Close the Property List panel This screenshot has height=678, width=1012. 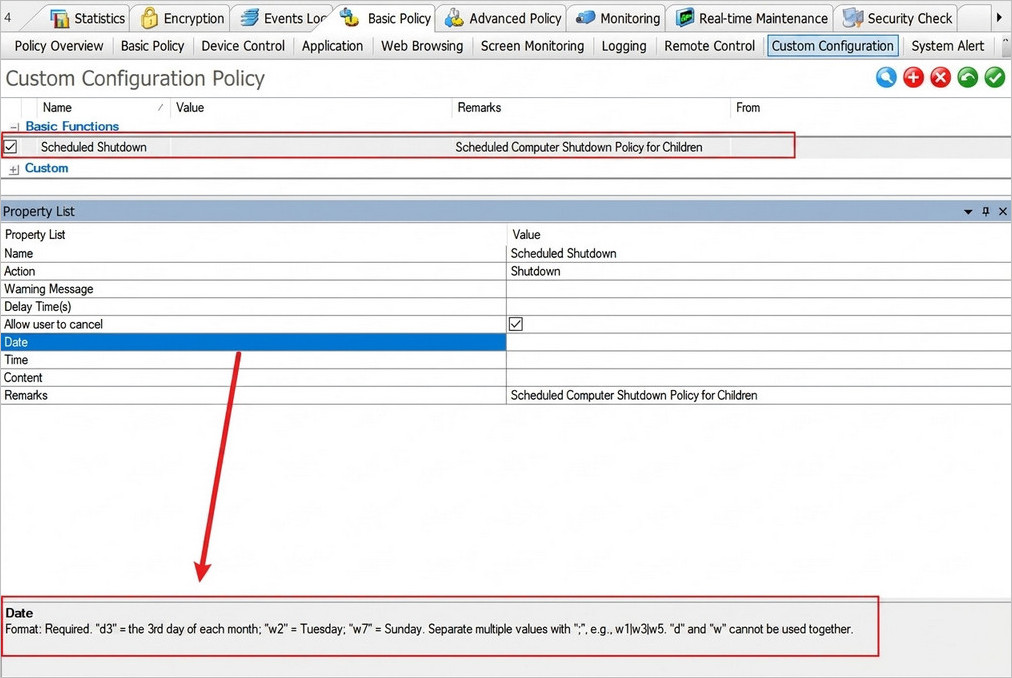point(1002,211)
